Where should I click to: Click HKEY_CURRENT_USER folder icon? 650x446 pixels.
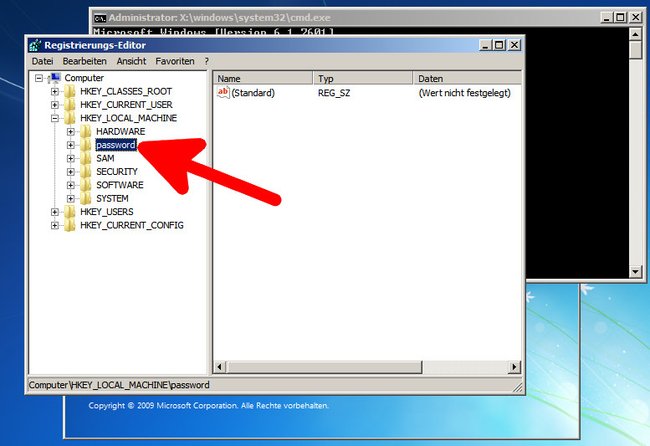pos(70,105)
